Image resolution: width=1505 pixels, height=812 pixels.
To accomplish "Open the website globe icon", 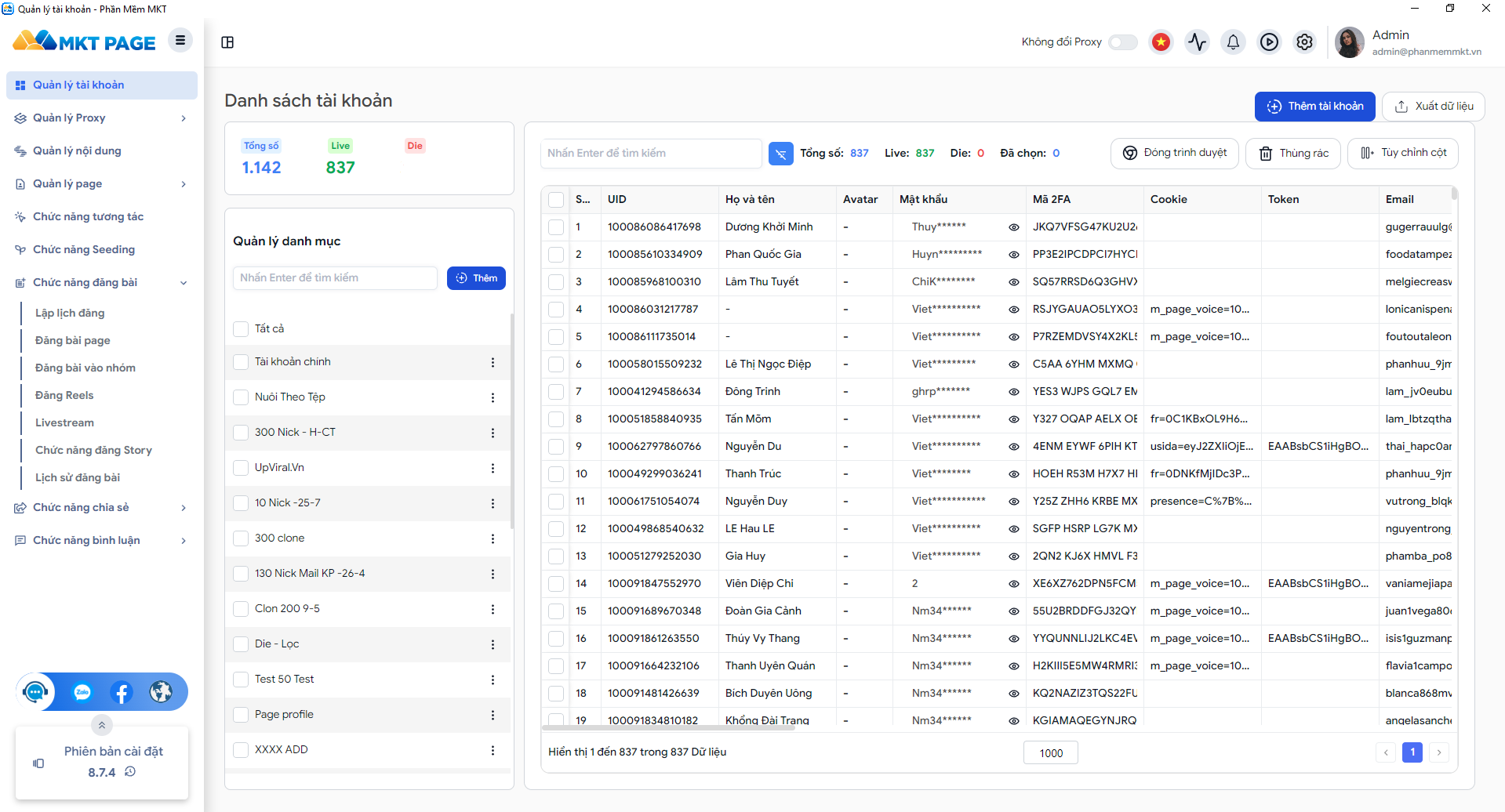I will click(161, 692).
